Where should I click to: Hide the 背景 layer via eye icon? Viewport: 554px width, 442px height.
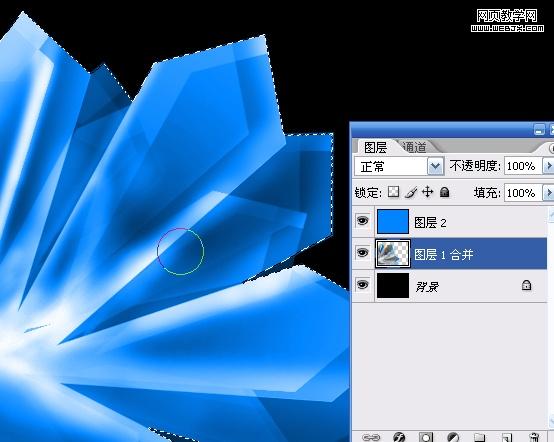click(362, 284)
